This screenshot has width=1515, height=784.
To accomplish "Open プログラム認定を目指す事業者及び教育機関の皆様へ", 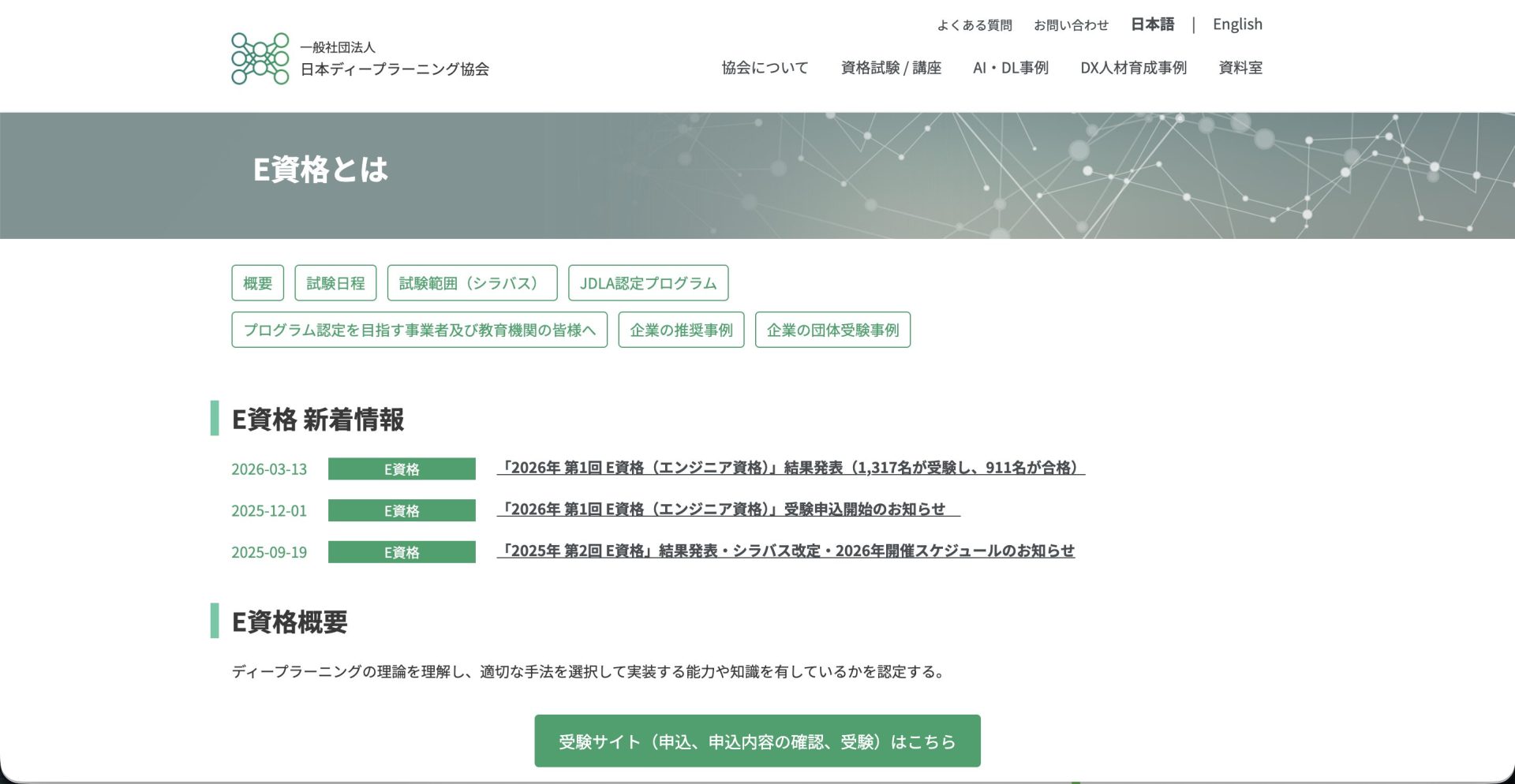I will click(x=419, y=331).
